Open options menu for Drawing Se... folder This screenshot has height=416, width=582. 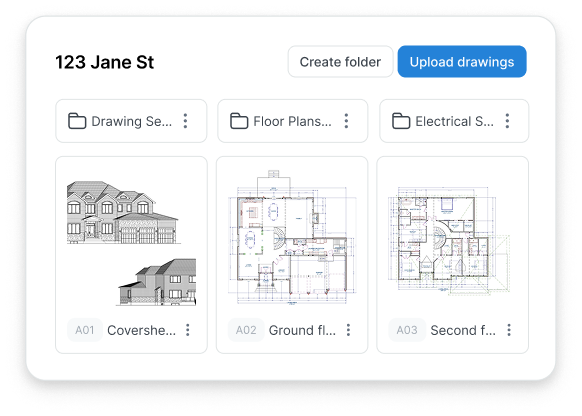point(186,121)
